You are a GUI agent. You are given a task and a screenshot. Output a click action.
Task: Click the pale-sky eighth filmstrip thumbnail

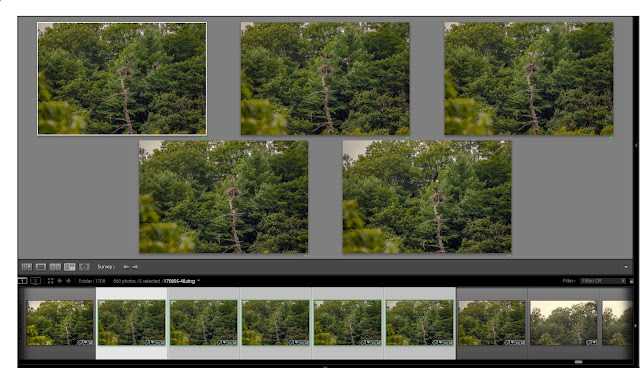point(563,323)
